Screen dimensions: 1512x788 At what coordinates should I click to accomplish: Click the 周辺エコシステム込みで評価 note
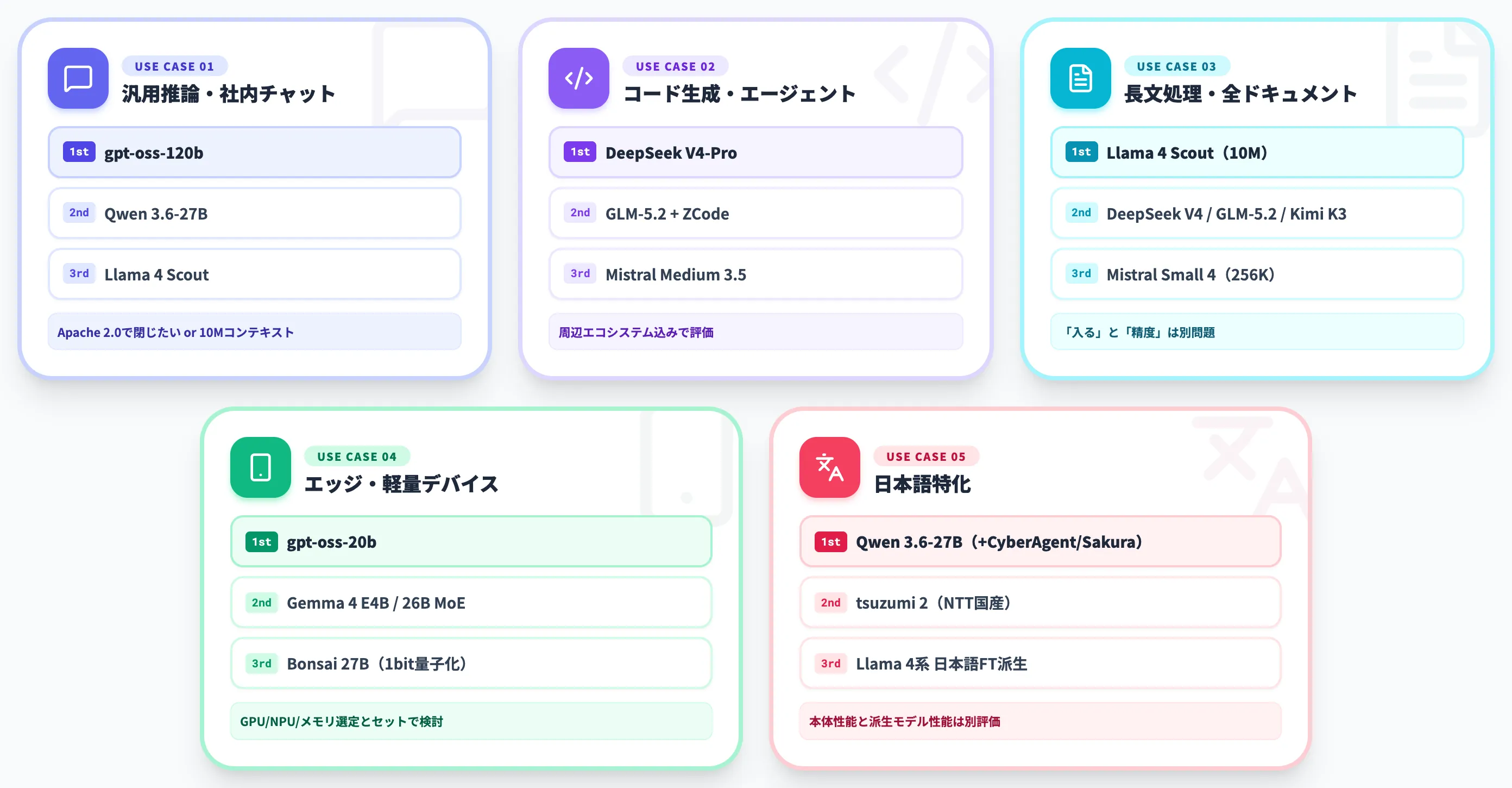[x=755, y=333]
